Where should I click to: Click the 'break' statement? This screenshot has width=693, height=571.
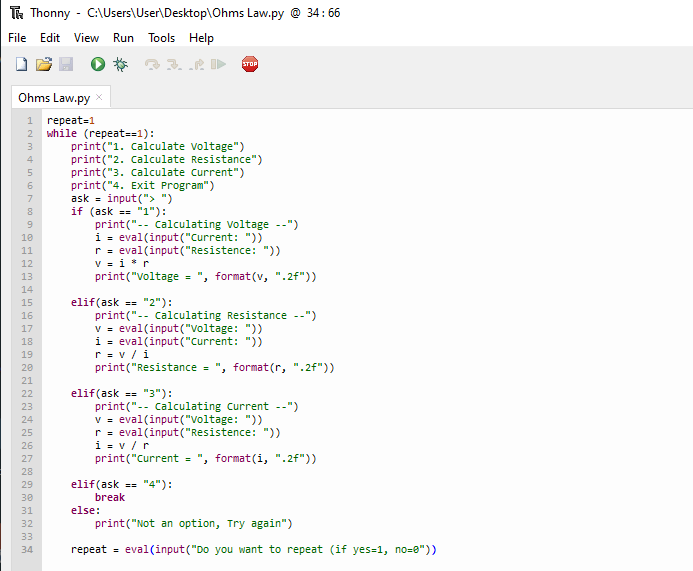(x=110, y=498)
